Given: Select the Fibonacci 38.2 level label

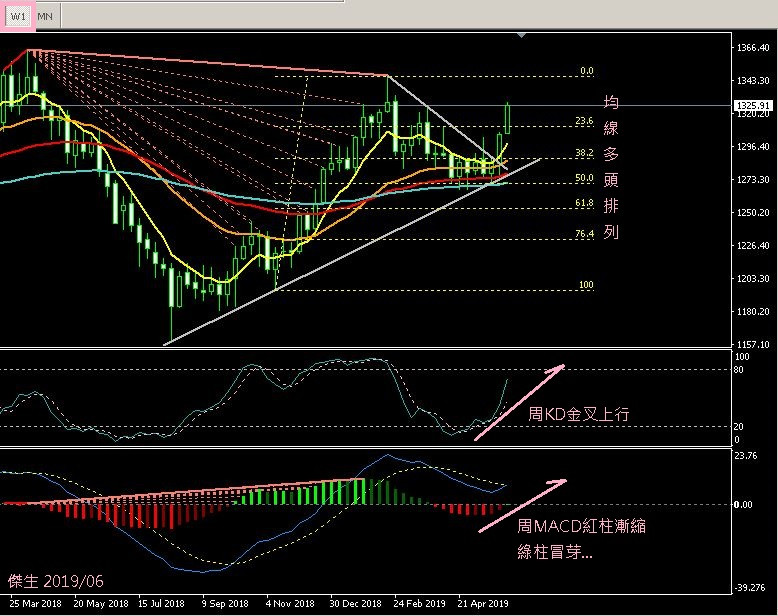Looking at the screenshot, I should (585, 153).
